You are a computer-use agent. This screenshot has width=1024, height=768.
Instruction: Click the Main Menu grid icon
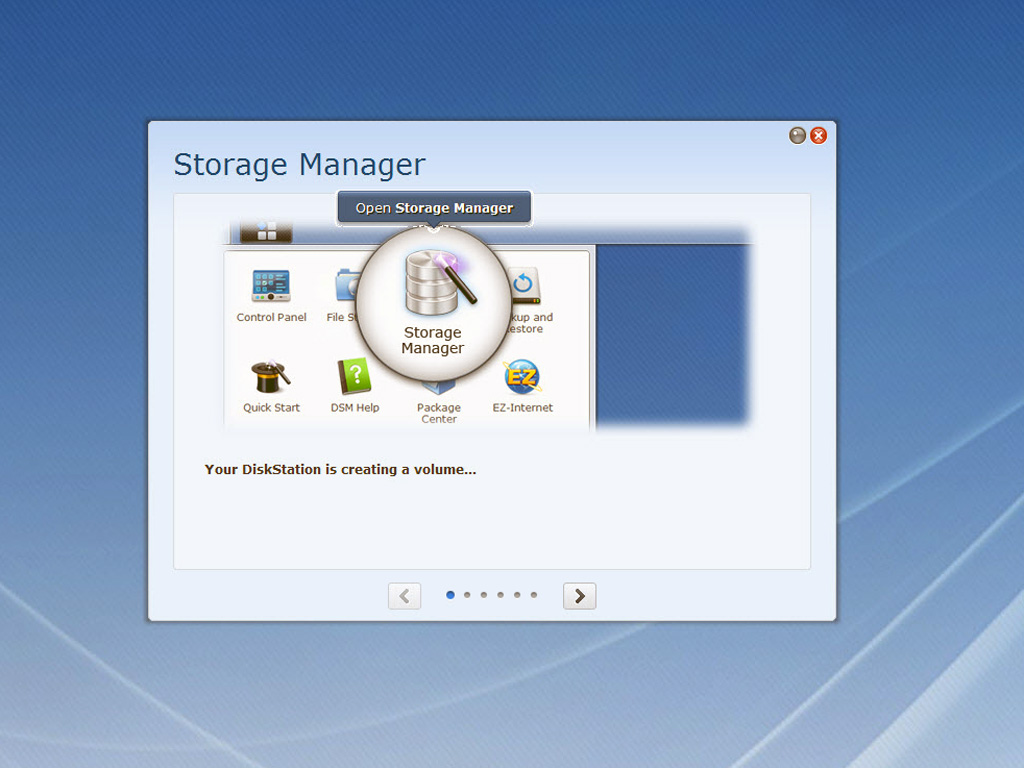coord(266,231)
